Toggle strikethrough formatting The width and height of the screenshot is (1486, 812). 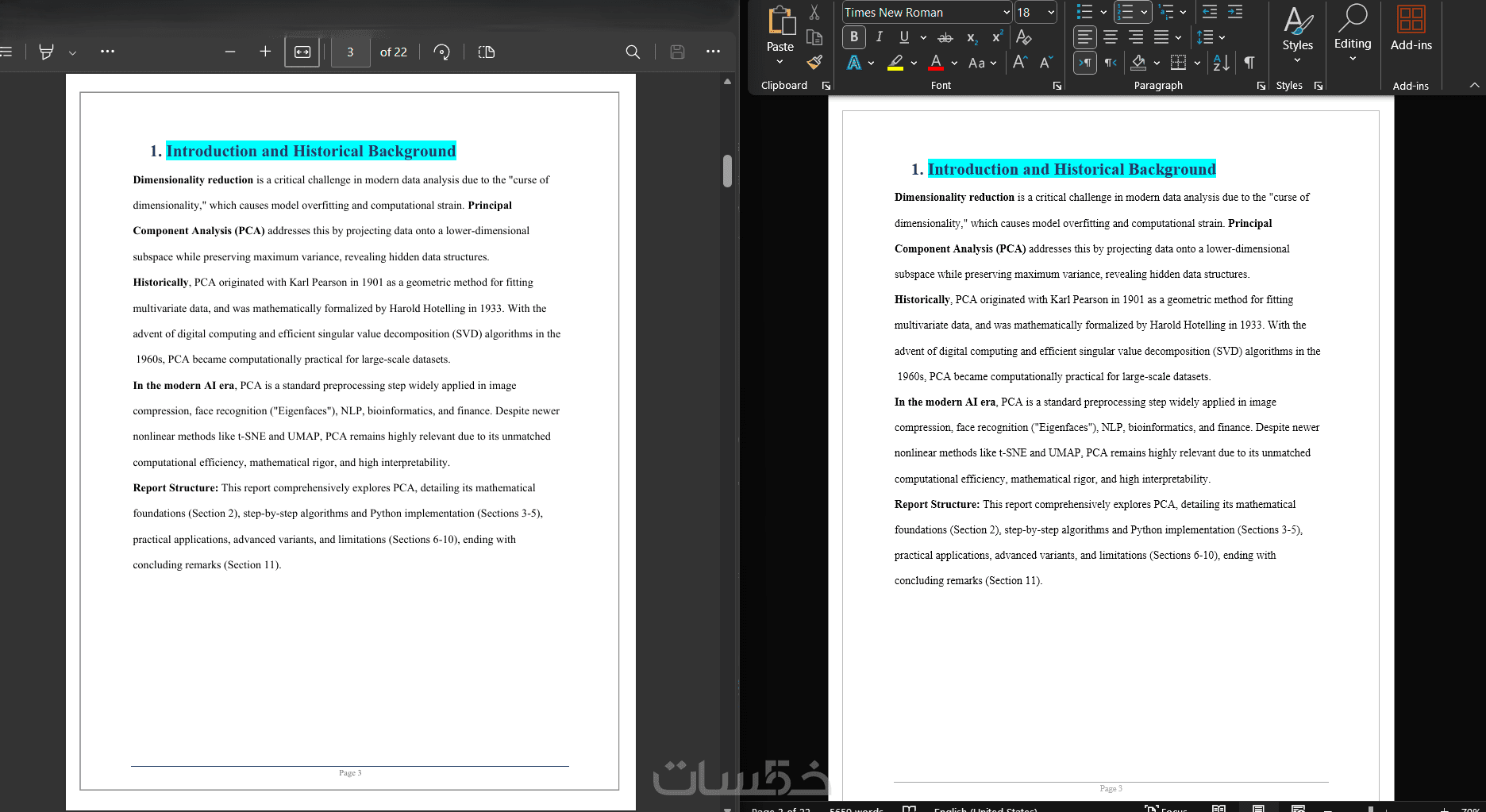(945, 37)
